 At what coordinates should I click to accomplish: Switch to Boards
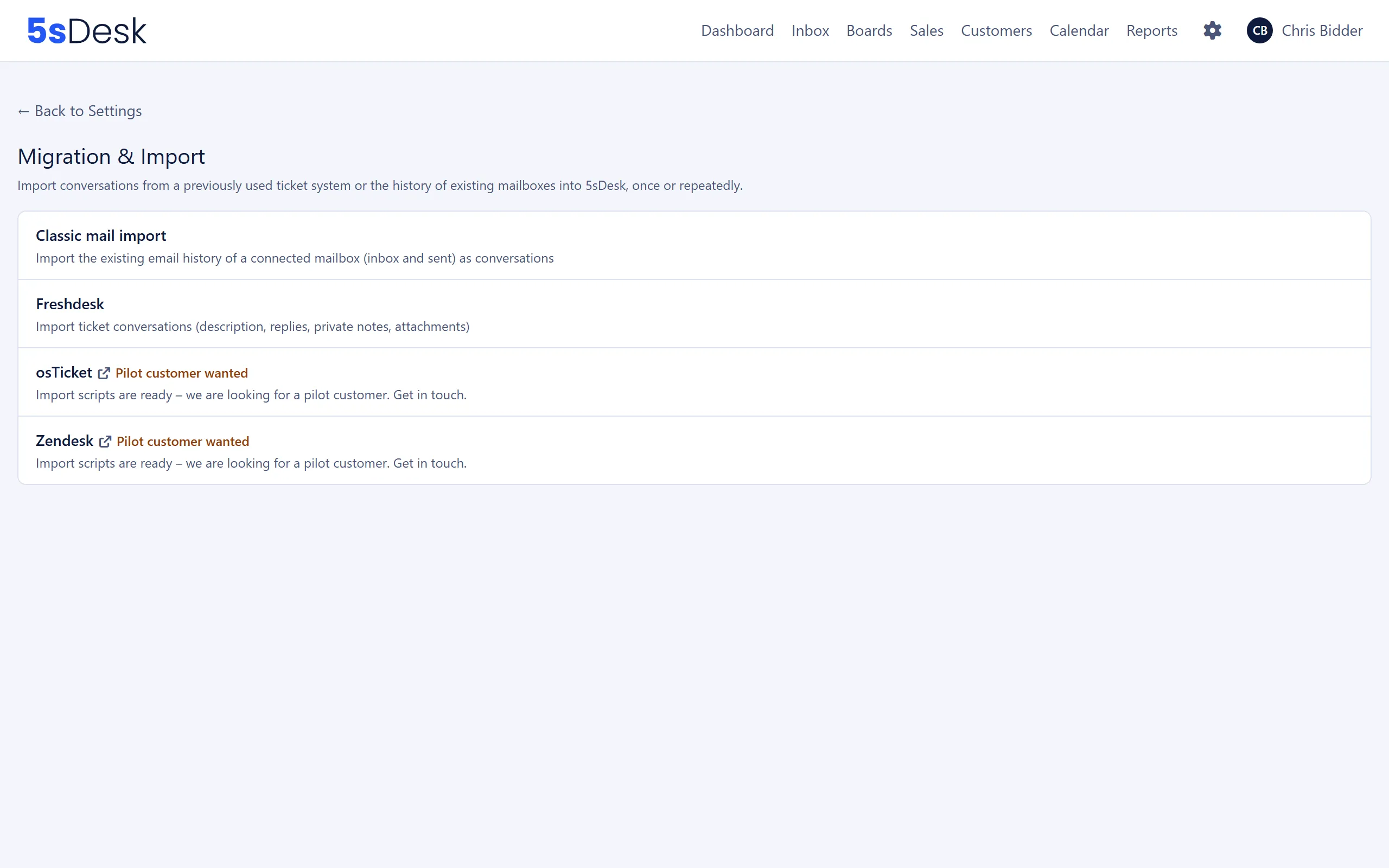pos(869,30)
